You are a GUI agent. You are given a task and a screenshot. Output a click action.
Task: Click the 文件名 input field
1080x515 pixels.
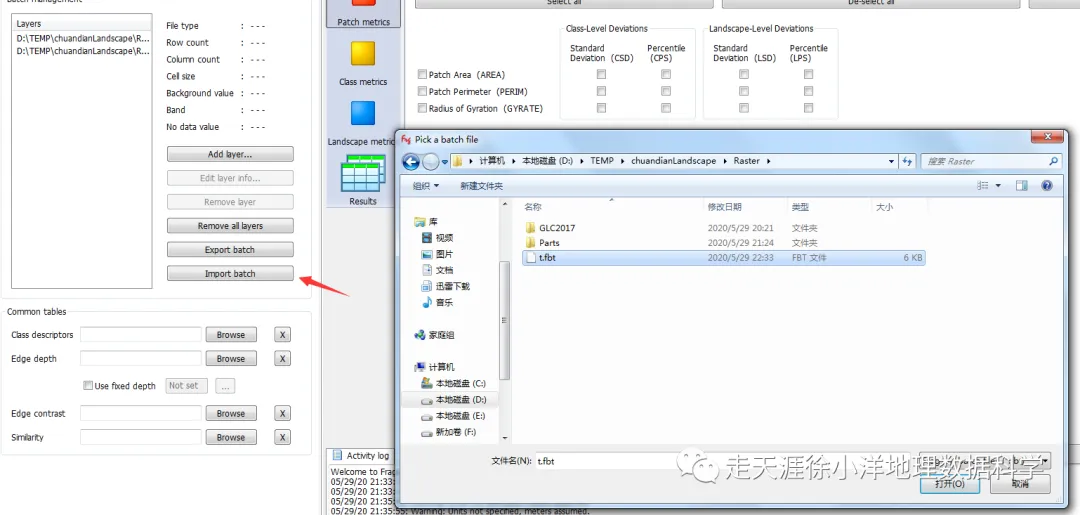[x=723, y=461]
